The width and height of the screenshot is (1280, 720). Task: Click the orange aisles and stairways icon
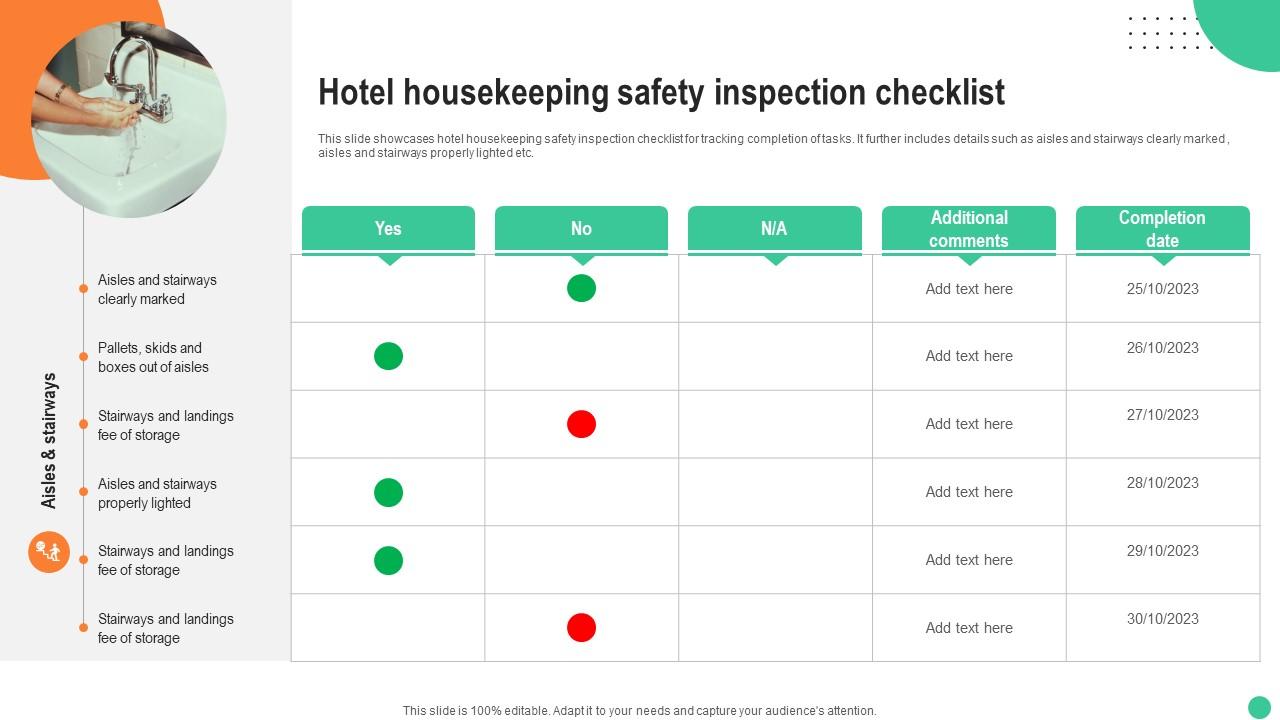pyautogui.click(x=49, y=552)
